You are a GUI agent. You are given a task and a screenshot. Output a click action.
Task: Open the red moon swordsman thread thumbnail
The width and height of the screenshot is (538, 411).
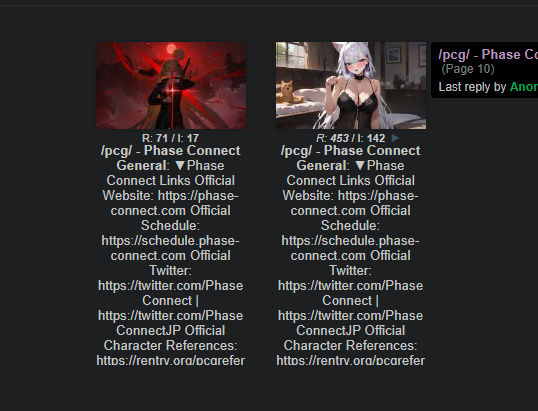click(171, 85)
